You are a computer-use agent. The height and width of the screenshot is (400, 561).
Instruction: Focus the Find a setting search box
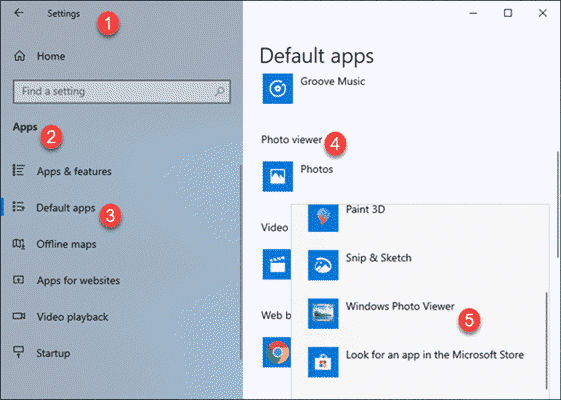pos(122,92)
